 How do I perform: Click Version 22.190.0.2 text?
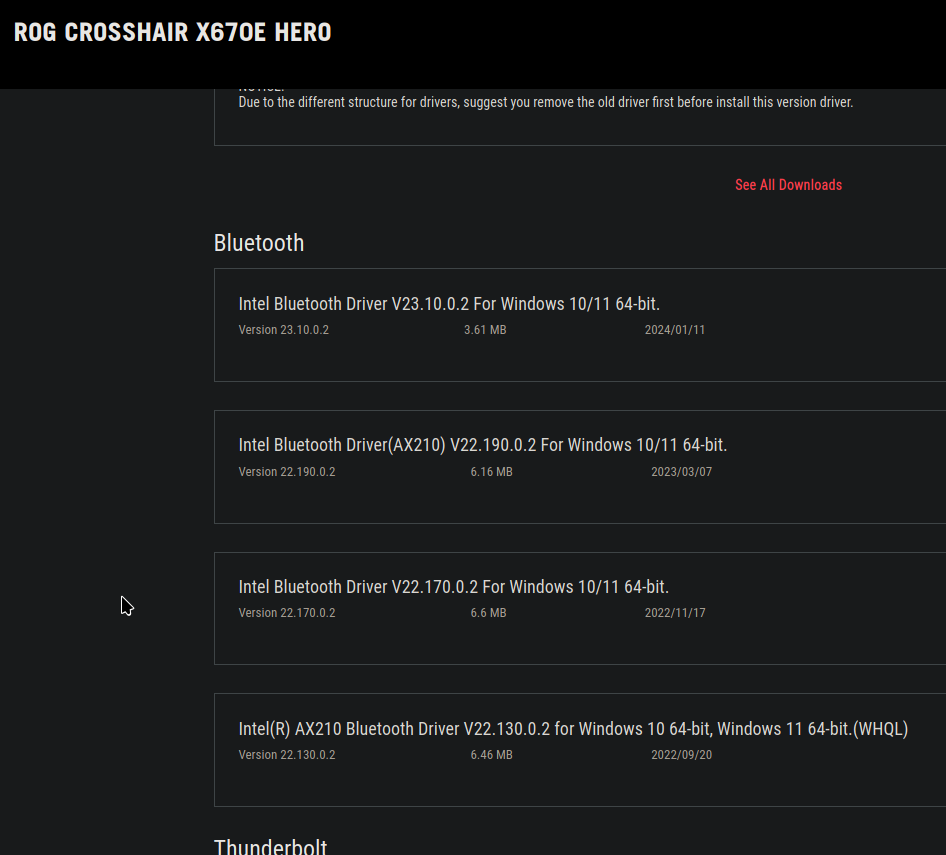287,472
